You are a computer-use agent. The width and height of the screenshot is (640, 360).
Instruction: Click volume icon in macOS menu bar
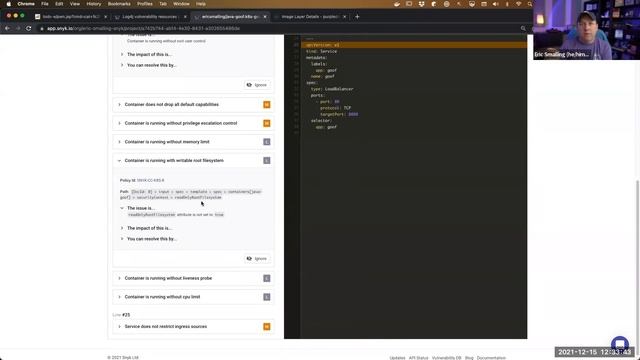click(x=495, y=4)
